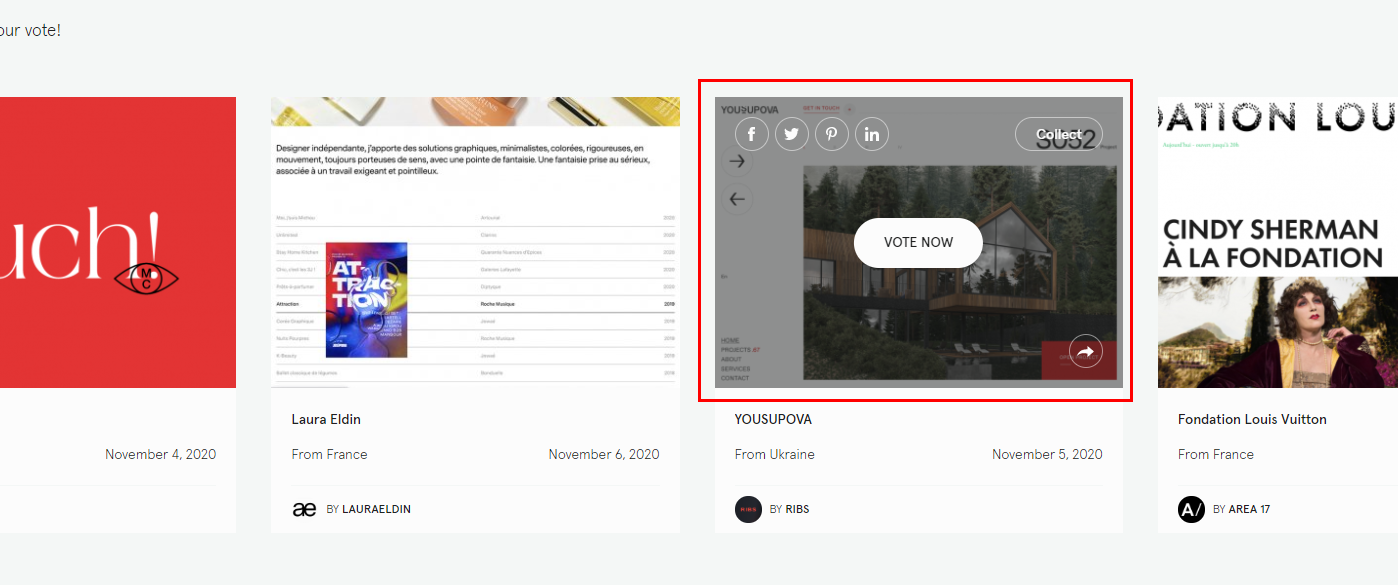Share YOUSUPOVA on Facebook
This screenshot has height=585, width=1398.
click(x=752, y=134)
